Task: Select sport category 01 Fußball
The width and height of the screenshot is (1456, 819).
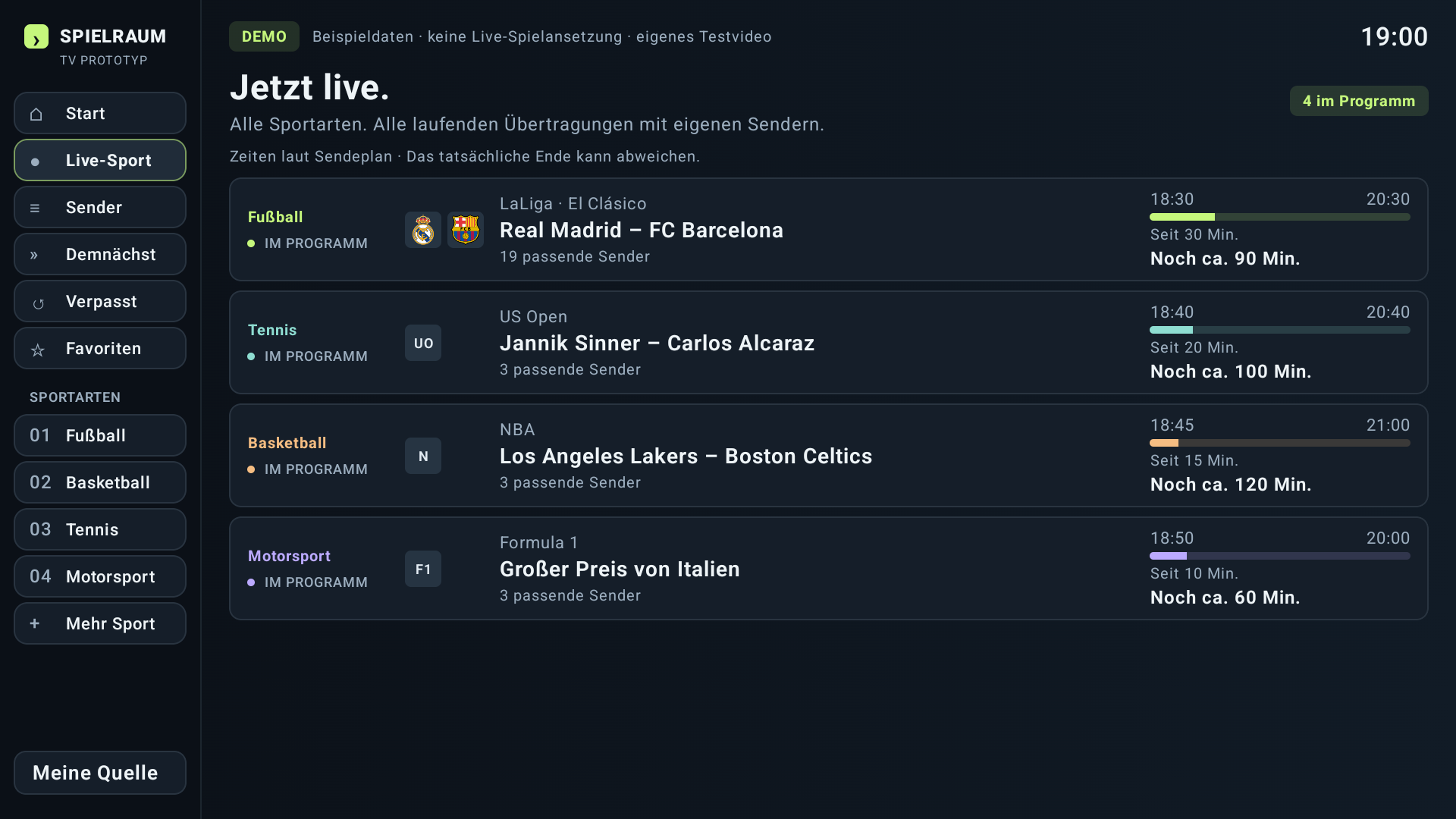Action: (x=100, y=435)
